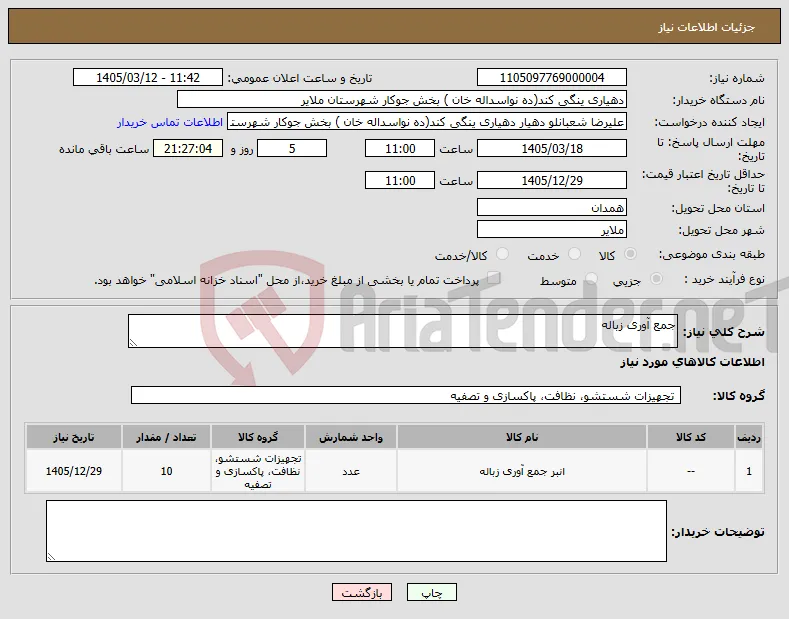Click the ردیف column header
The width and height of the screenshot is (789, 619).
click(x=749, y=437)
